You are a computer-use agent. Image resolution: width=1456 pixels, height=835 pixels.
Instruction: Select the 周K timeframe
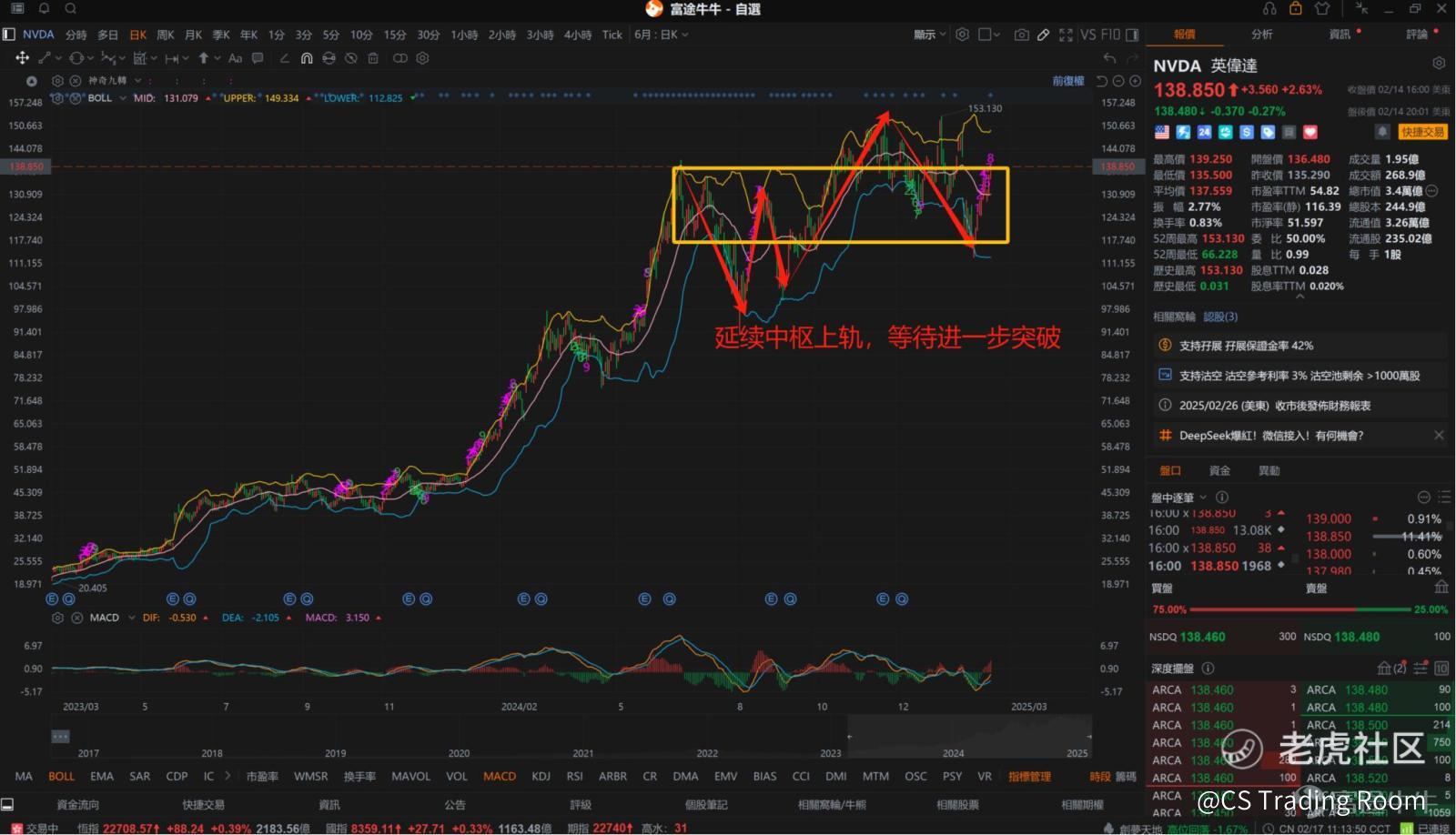pyautogui.click(x=166, y=35)
